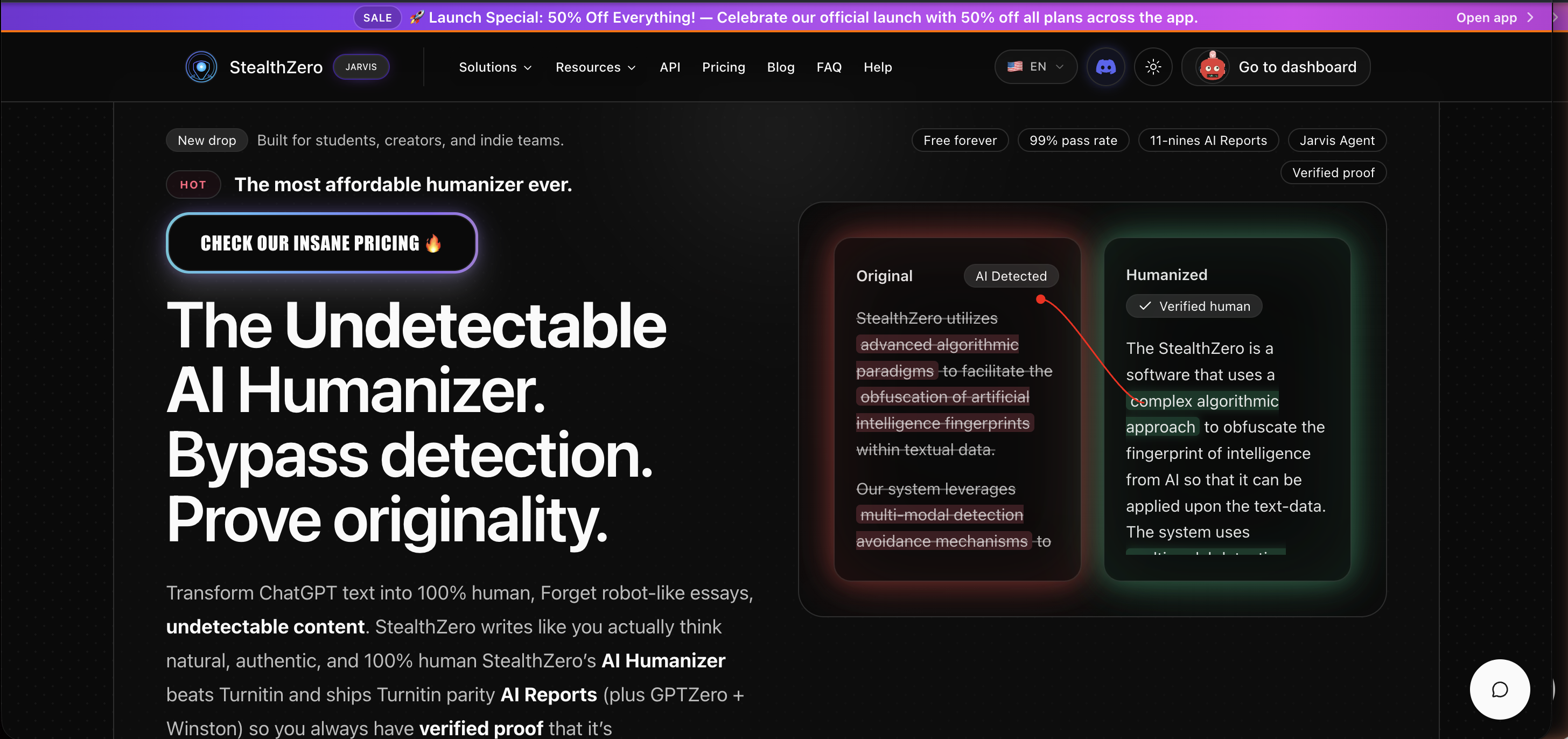Click the bold 'AI Reports' text

coord(549,694)
